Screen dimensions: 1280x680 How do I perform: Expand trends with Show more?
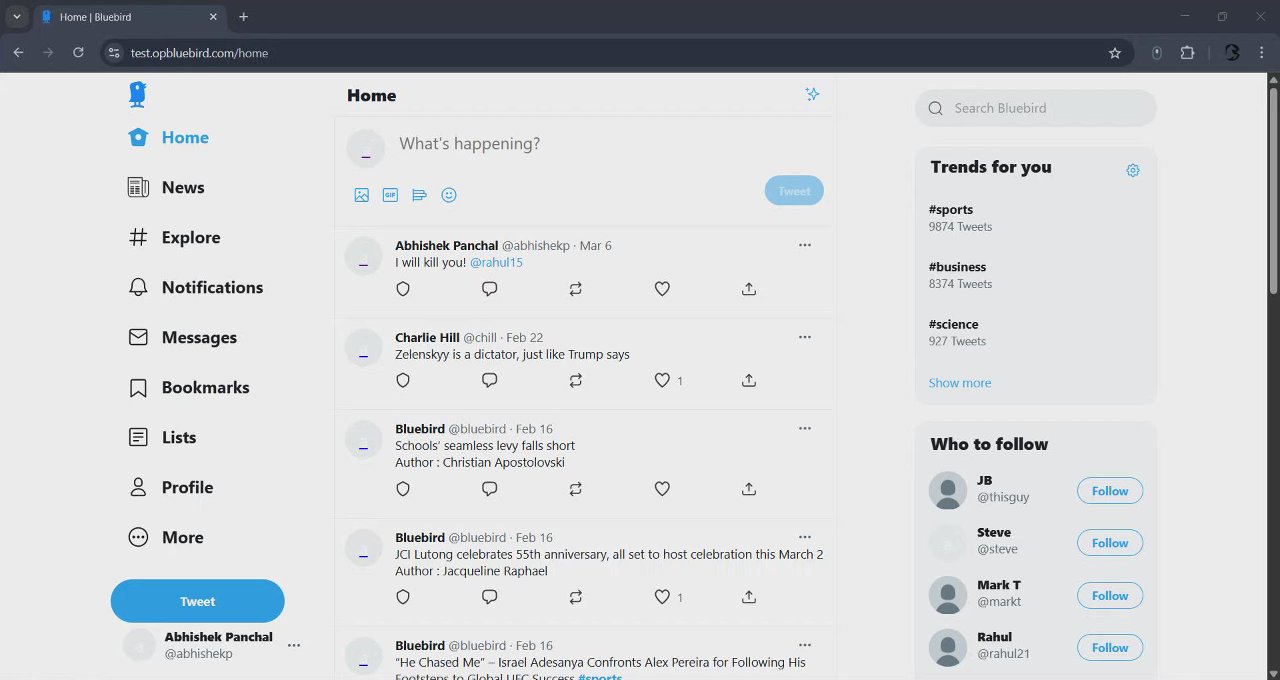(960, 383)
